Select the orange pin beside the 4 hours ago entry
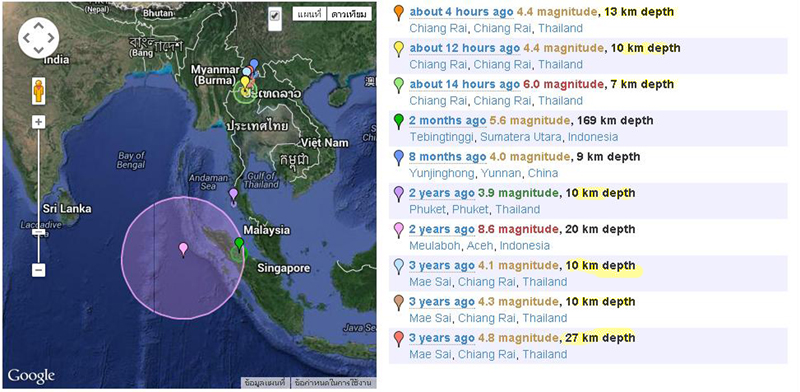The image size is (800, 392). pyautogui.click(x=399, y=12)
